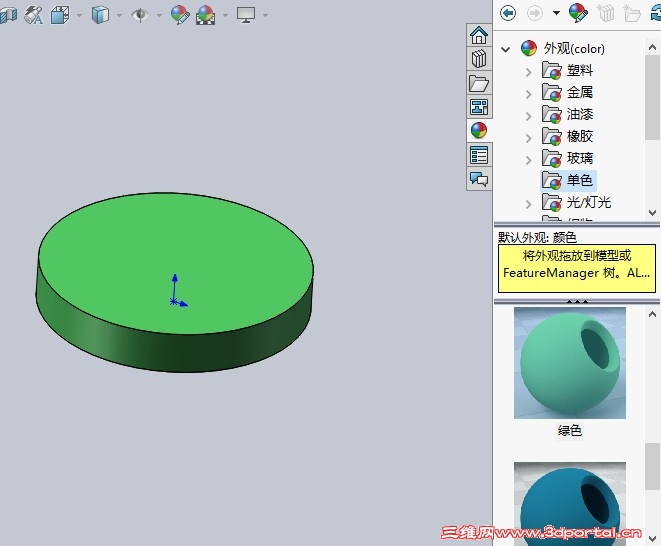Click the 绿色 label under the thumbnail
This screenshot has width=661, height=546.
point(570,430)
